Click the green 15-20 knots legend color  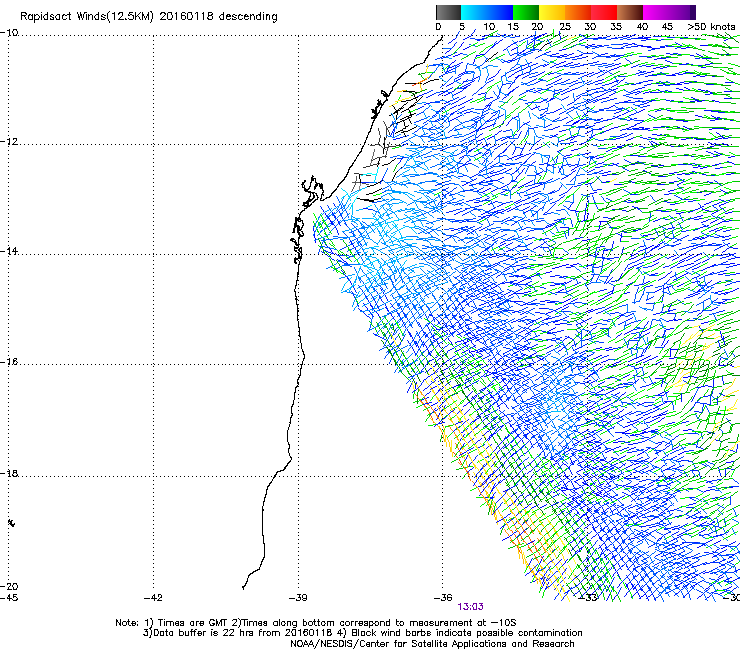point(526,12)
